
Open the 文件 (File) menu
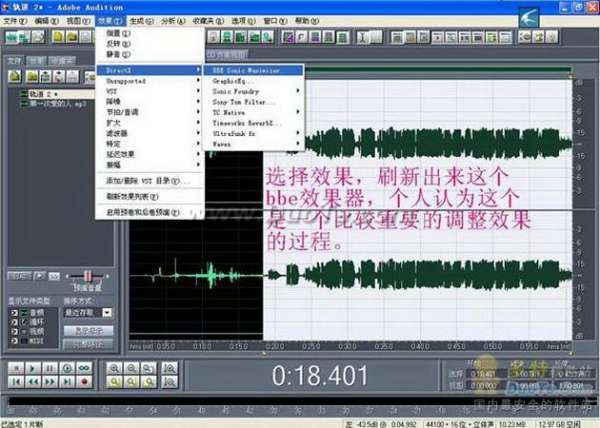click(15, 21)
